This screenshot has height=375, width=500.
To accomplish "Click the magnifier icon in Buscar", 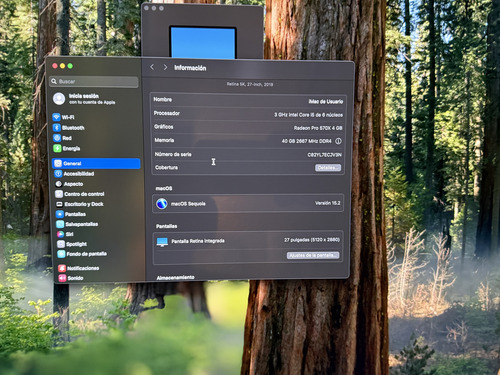I will click(54, 81).
